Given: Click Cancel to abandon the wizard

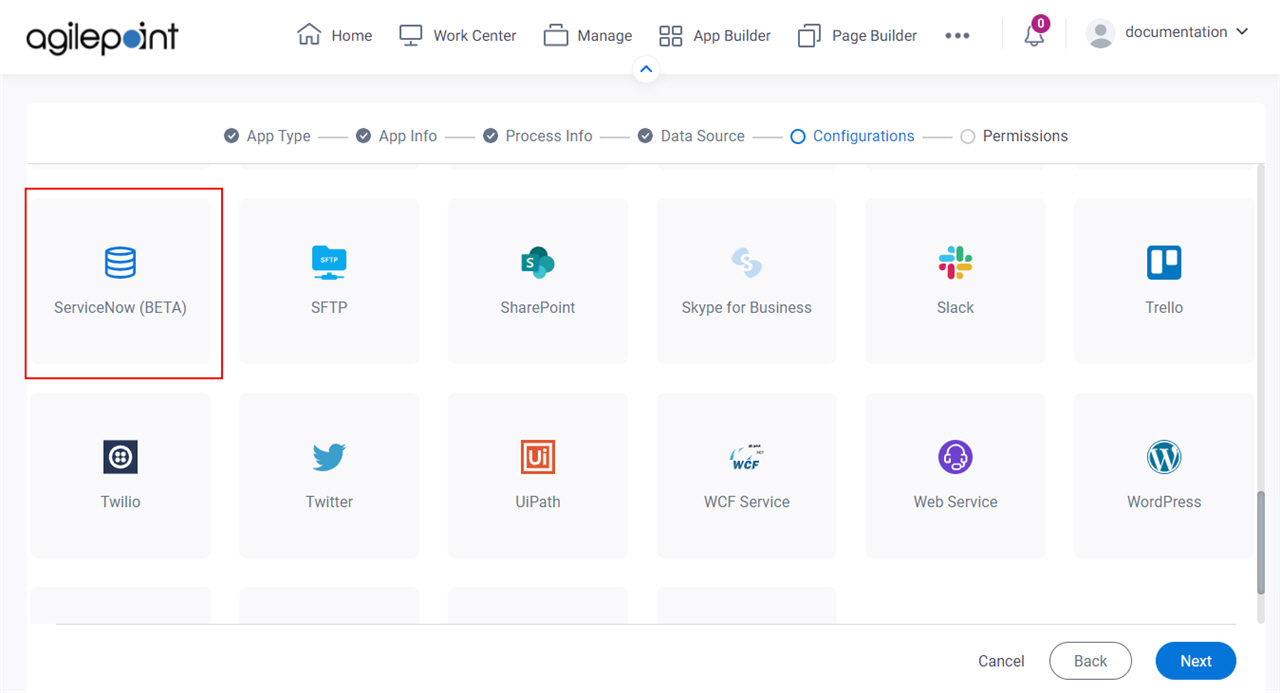Looking at the screenshot, I should click(x=1001, y=661).
